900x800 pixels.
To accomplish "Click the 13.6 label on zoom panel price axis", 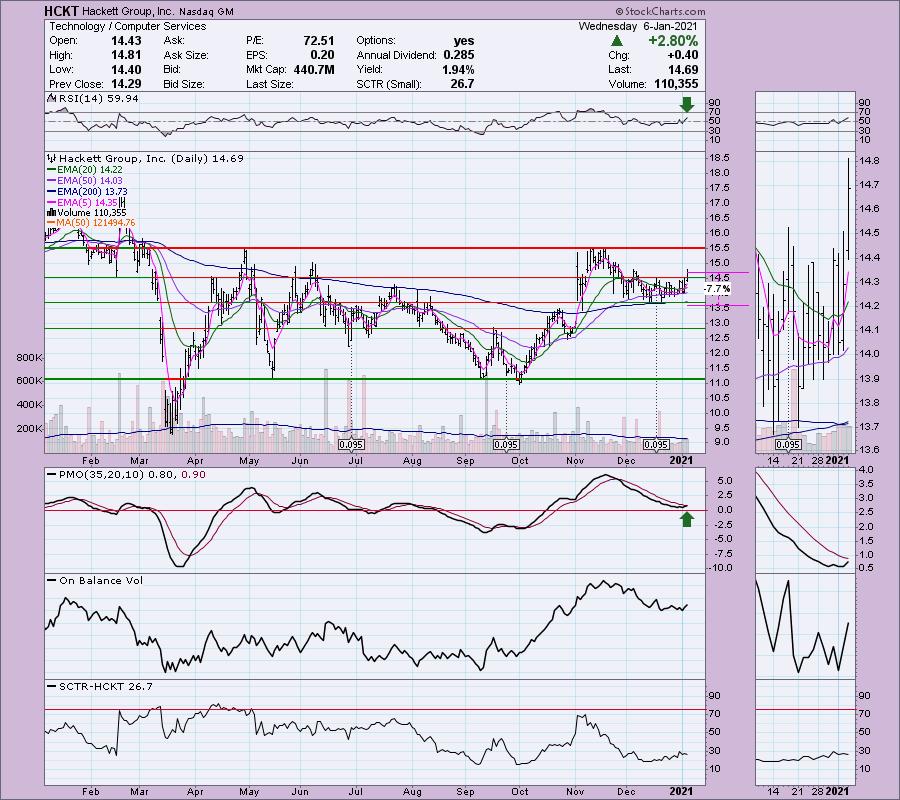I will point(870,450).
